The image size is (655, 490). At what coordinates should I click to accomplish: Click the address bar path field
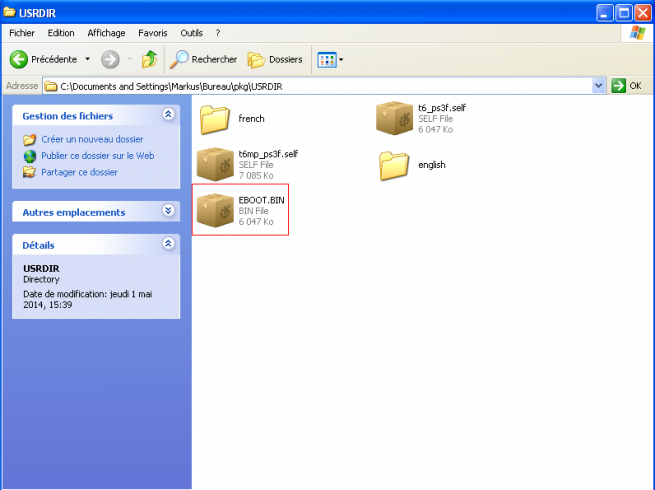click(320, 86)
